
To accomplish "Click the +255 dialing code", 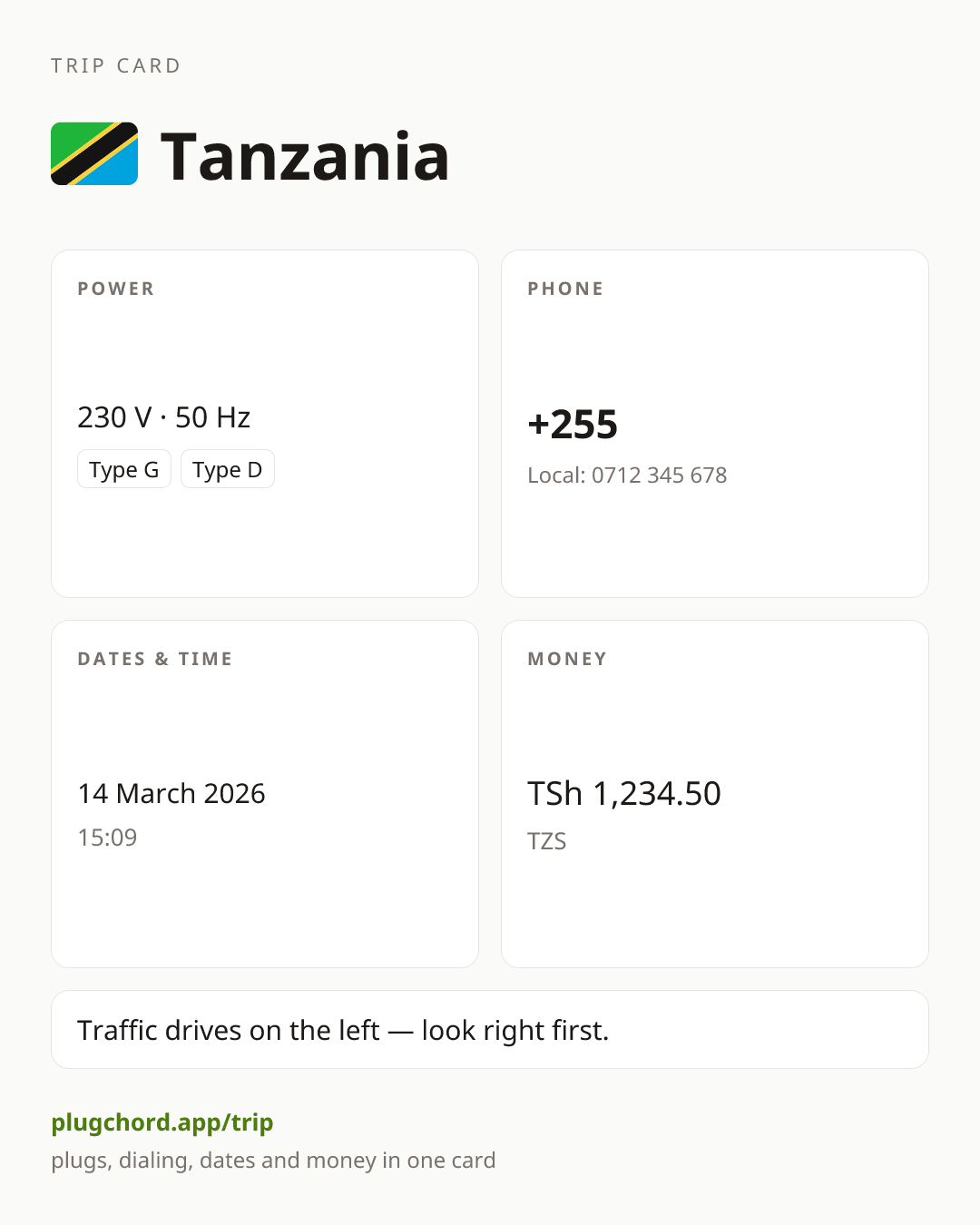I will point(573,424).
